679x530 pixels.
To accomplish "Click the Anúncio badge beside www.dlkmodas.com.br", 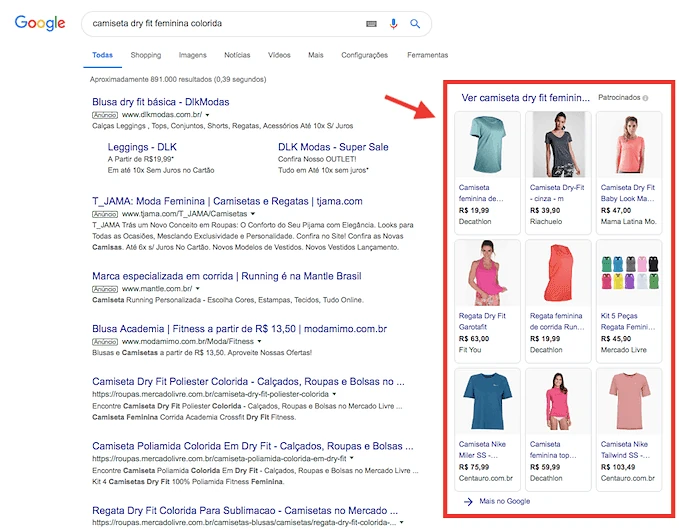I will (105, 115).
